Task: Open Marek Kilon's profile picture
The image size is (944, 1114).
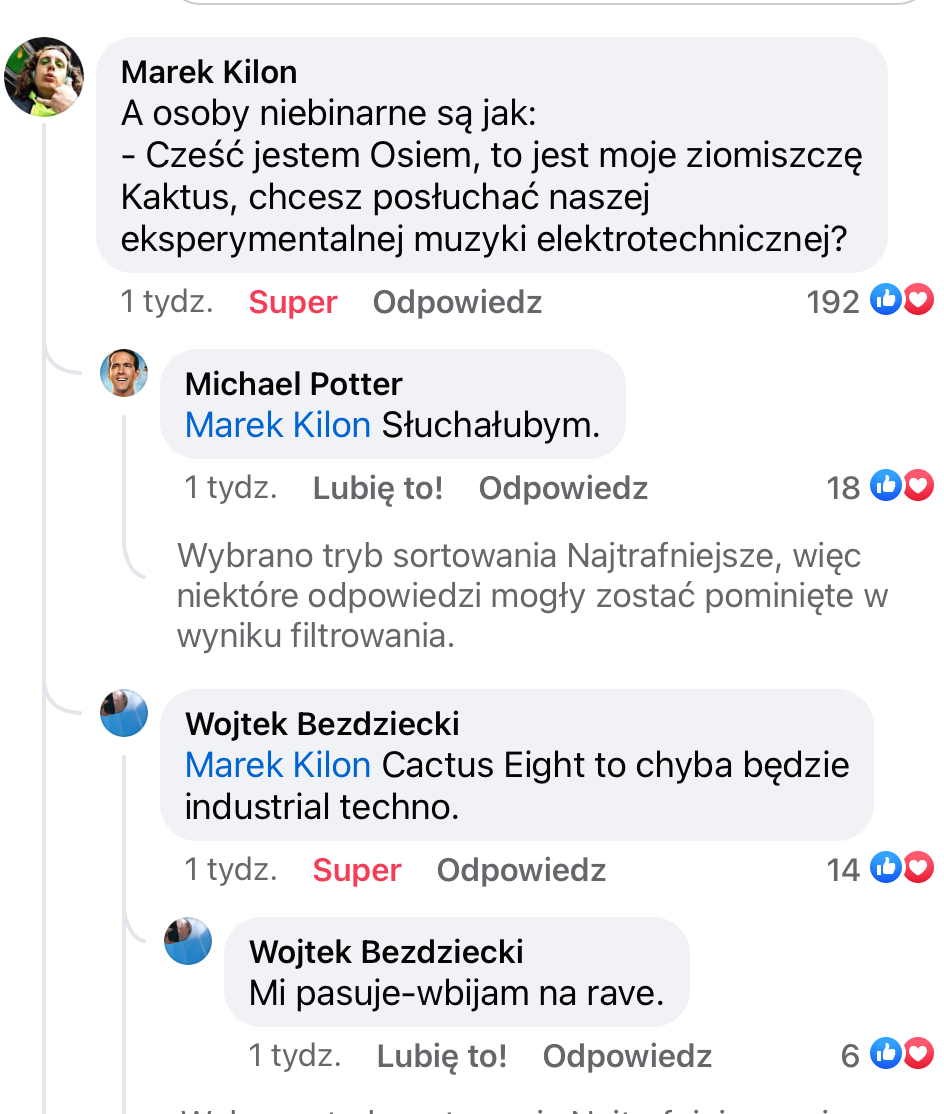Action: (x=44, y=77)
